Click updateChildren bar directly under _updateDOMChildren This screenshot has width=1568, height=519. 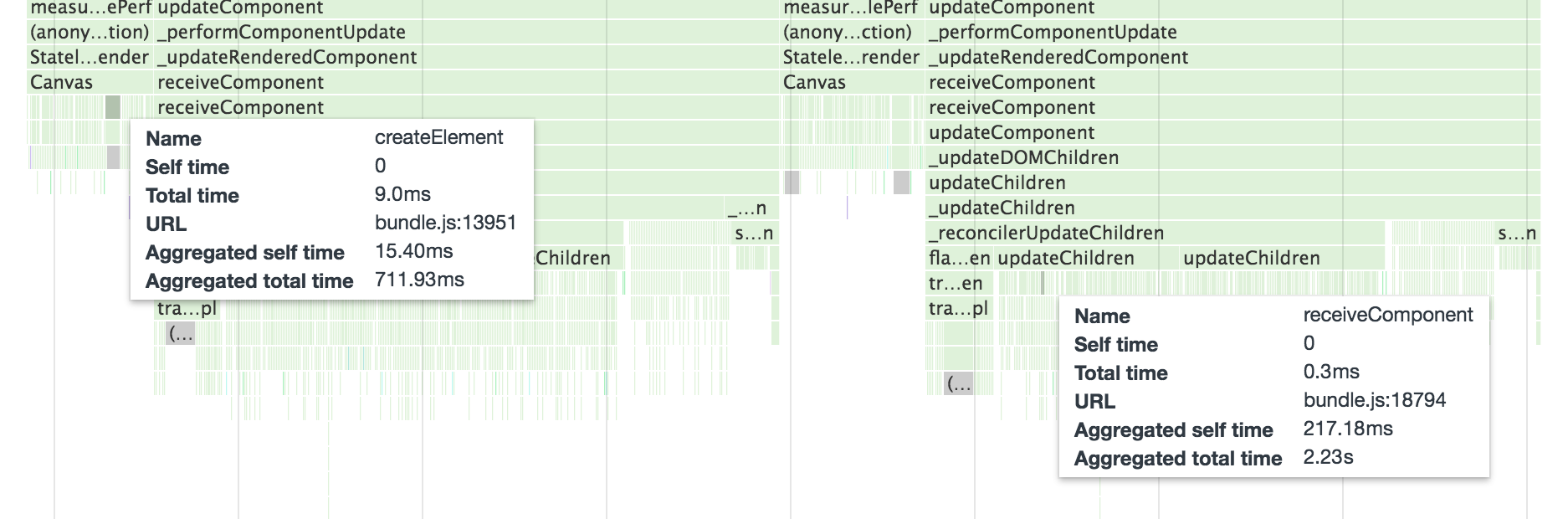[997, 183]
